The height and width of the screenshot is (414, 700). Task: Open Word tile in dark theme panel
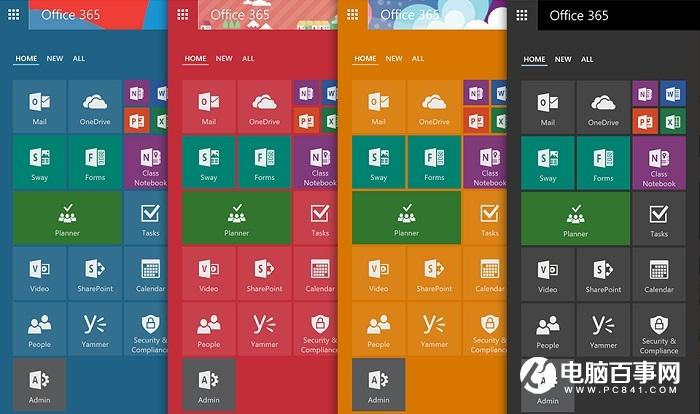(673, 94)
